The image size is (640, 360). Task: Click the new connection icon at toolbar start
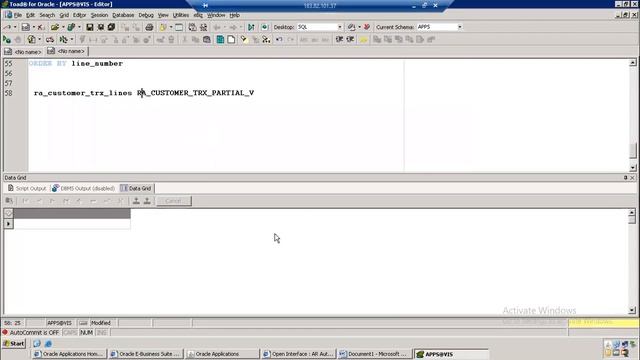8,27
